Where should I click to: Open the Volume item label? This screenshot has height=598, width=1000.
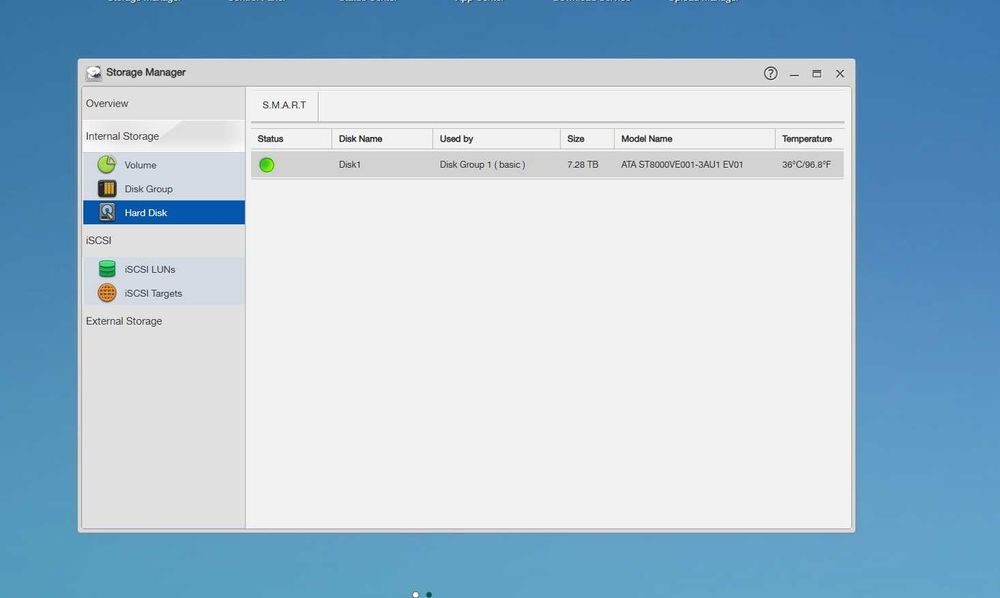pyautogui.click(x=140, y=165)
